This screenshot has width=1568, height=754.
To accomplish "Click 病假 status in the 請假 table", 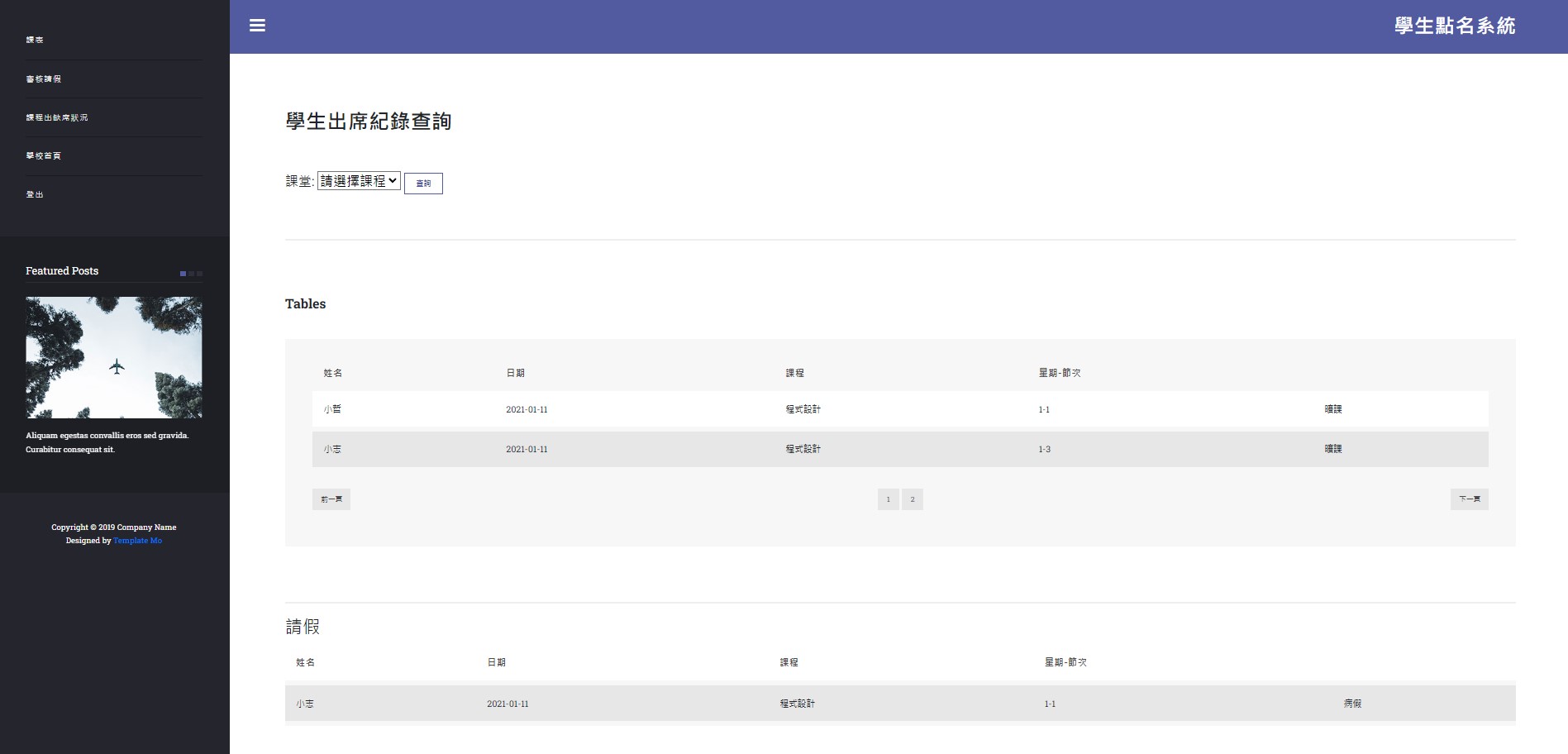I will pyautogui.click(x=1352, y=704).
